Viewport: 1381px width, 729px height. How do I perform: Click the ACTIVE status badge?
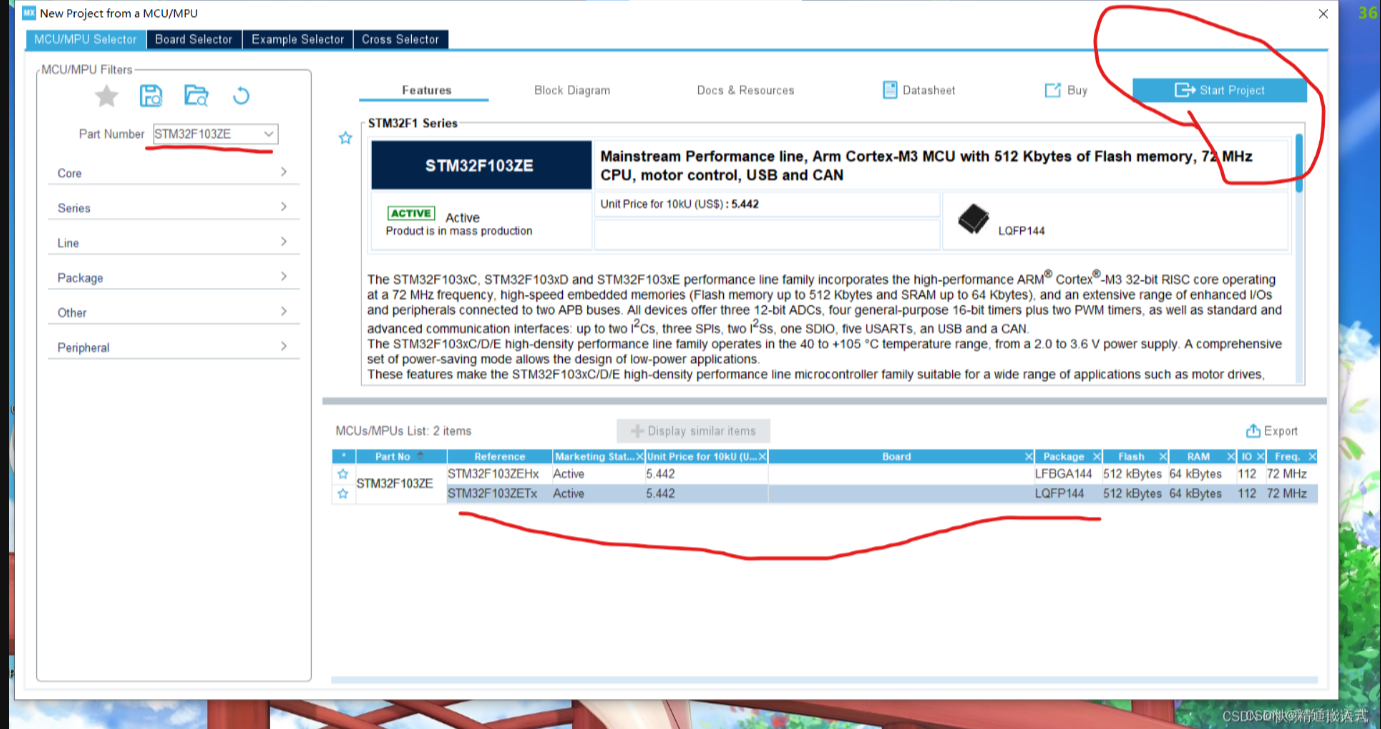pyautogui.click(x=411, y=213)
